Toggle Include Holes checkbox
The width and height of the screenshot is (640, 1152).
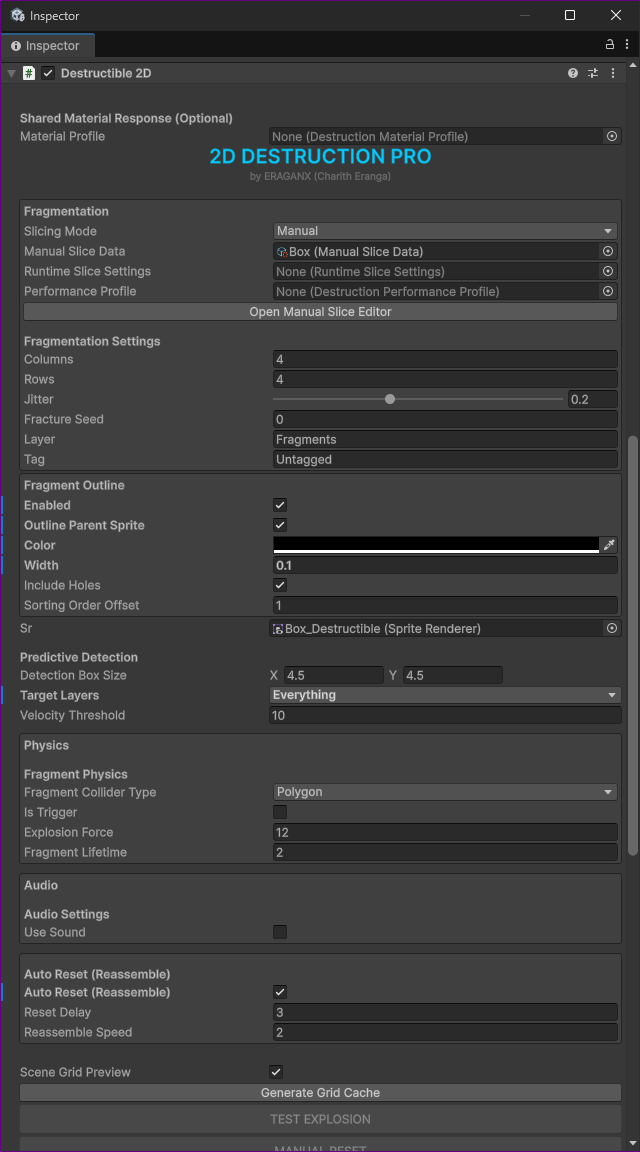pyautogui.click(x=280, y=586)
